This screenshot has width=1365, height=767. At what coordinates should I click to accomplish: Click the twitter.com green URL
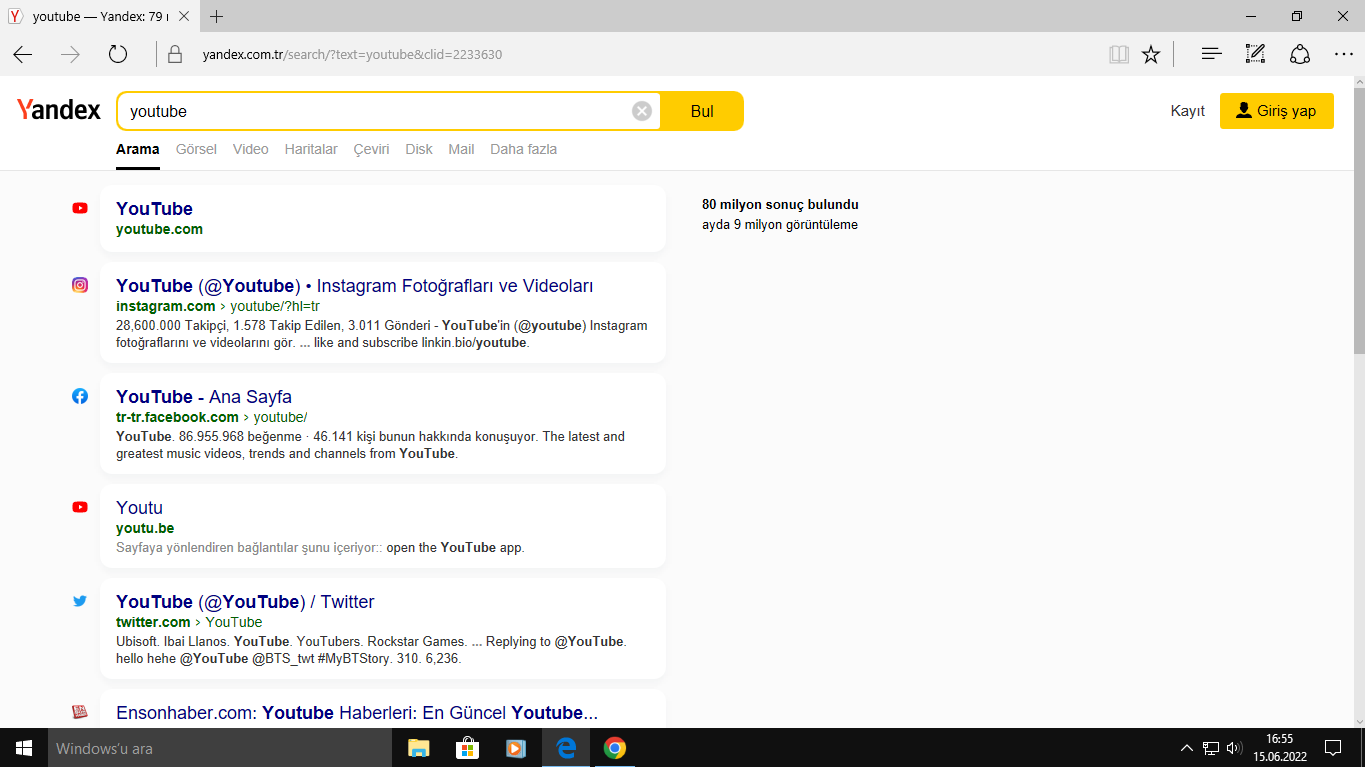(x=153, y=622)
